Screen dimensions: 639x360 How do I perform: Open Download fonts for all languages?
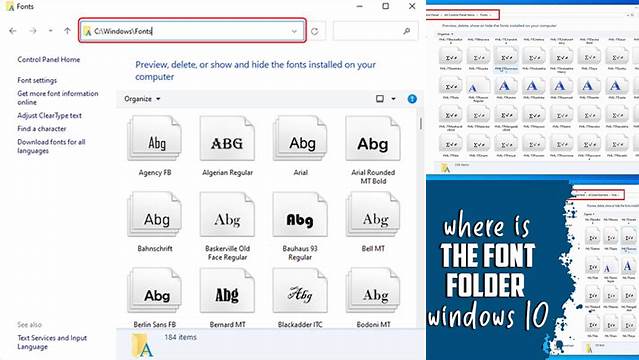51,146
